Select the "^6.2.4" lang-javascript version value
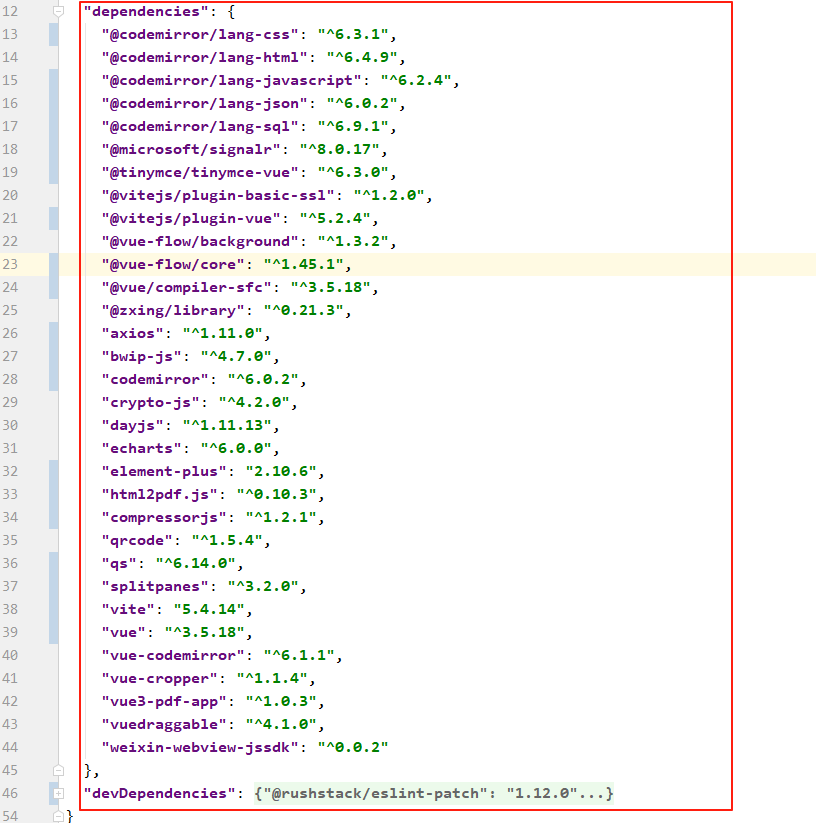 (x=416, y=80)
